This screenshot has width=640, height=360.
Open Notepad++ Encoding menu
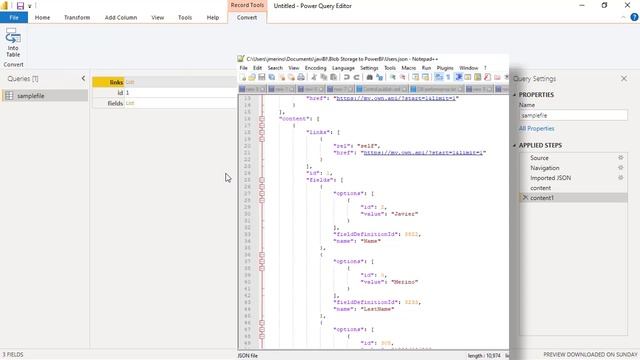point(315,68)
